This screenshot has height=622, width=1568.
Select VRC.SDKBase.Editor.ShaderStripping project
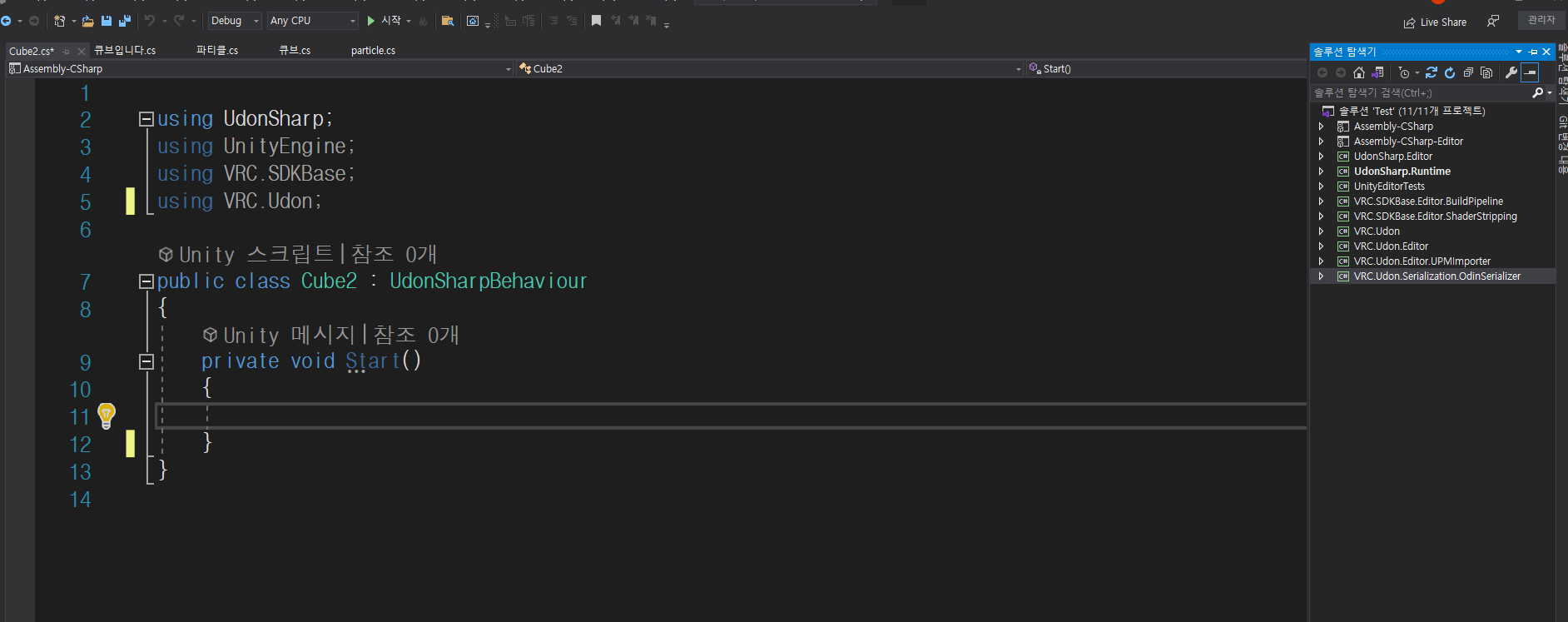[1435, 216]
